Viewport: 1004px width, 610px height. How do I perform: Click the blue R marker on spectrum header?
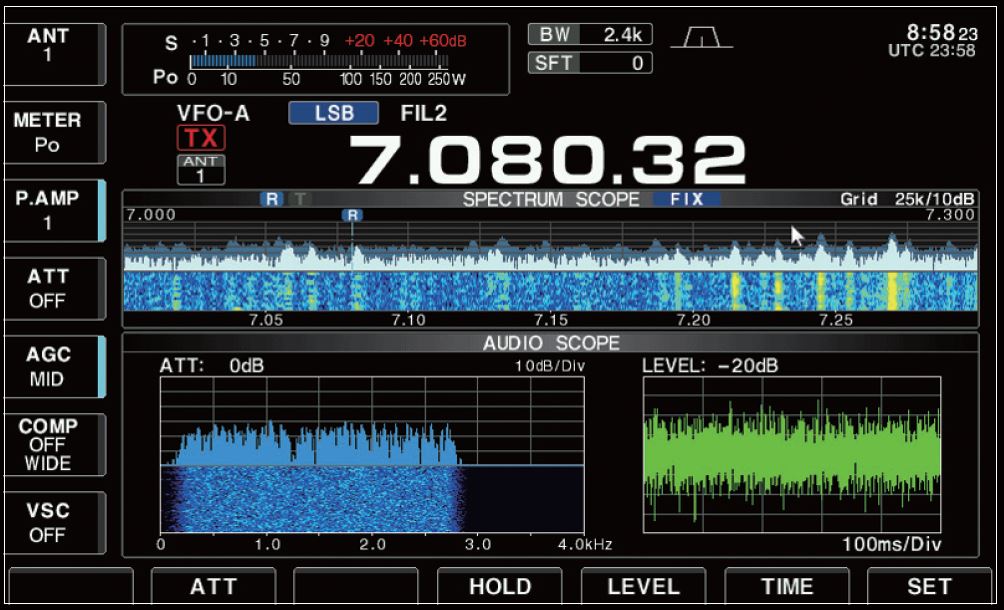click(x=271, y=199)
